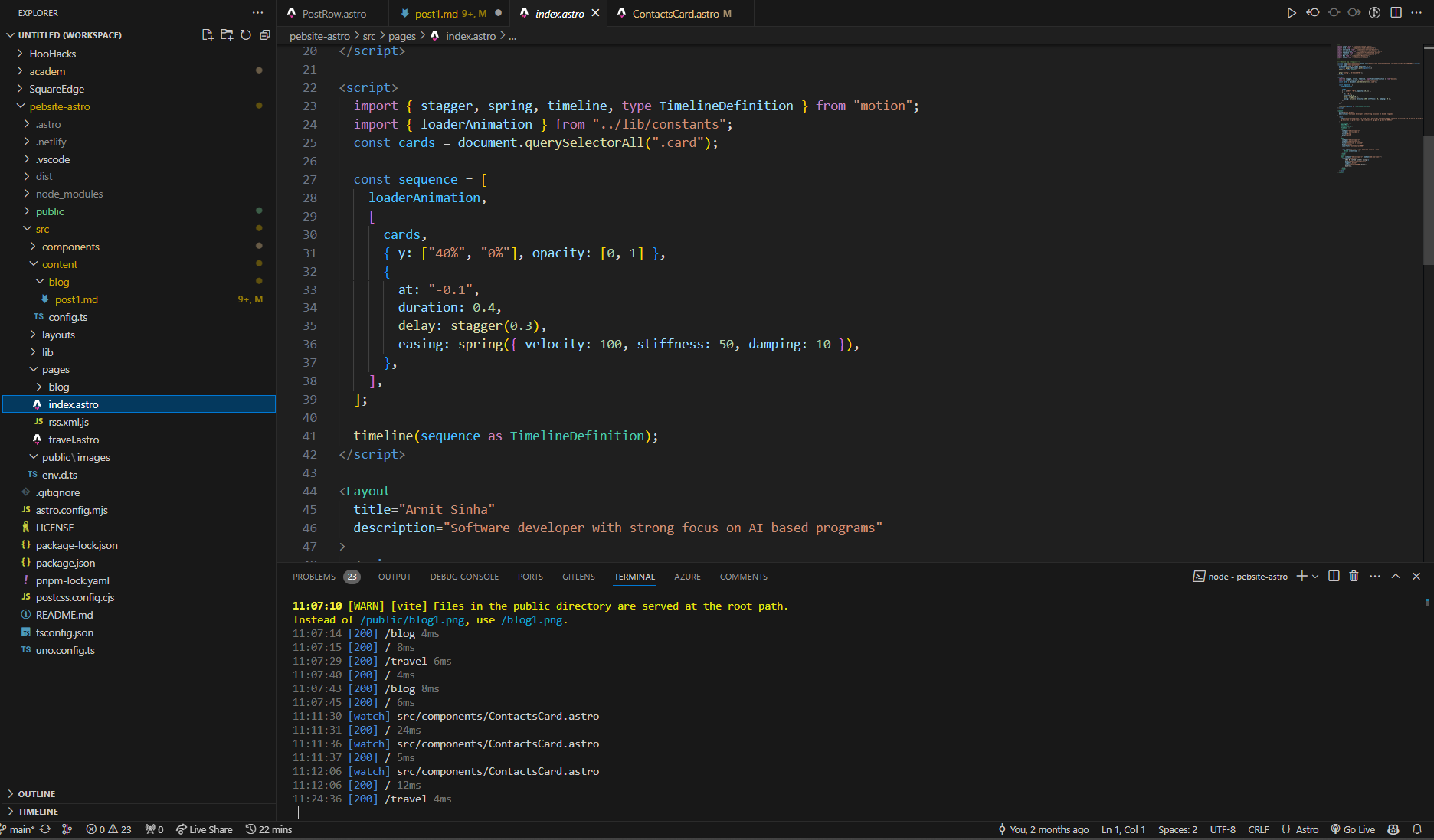1434x840 pixels.
Task: Run the file with the play icon
Action: 1292,13
